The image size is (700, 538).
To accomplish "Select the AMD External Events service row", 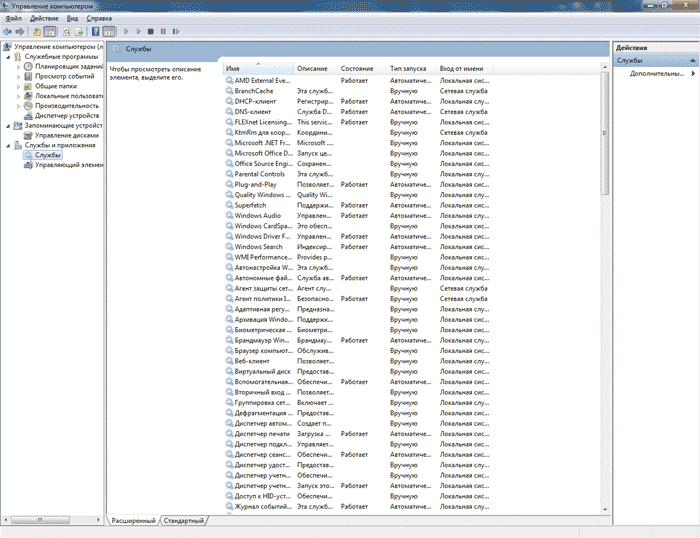I will [x=357, y=81].
